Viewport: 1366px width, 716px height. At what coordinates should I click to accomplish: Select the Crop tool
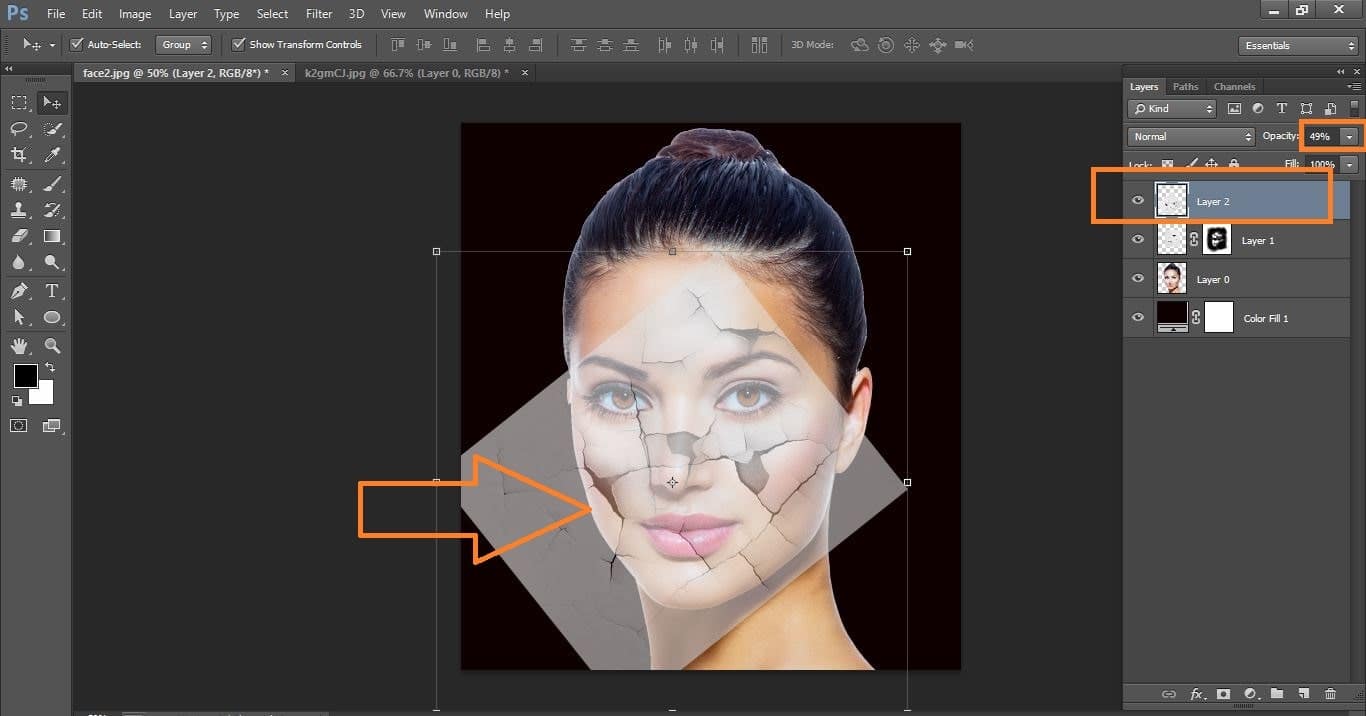[x=19, y=155]
